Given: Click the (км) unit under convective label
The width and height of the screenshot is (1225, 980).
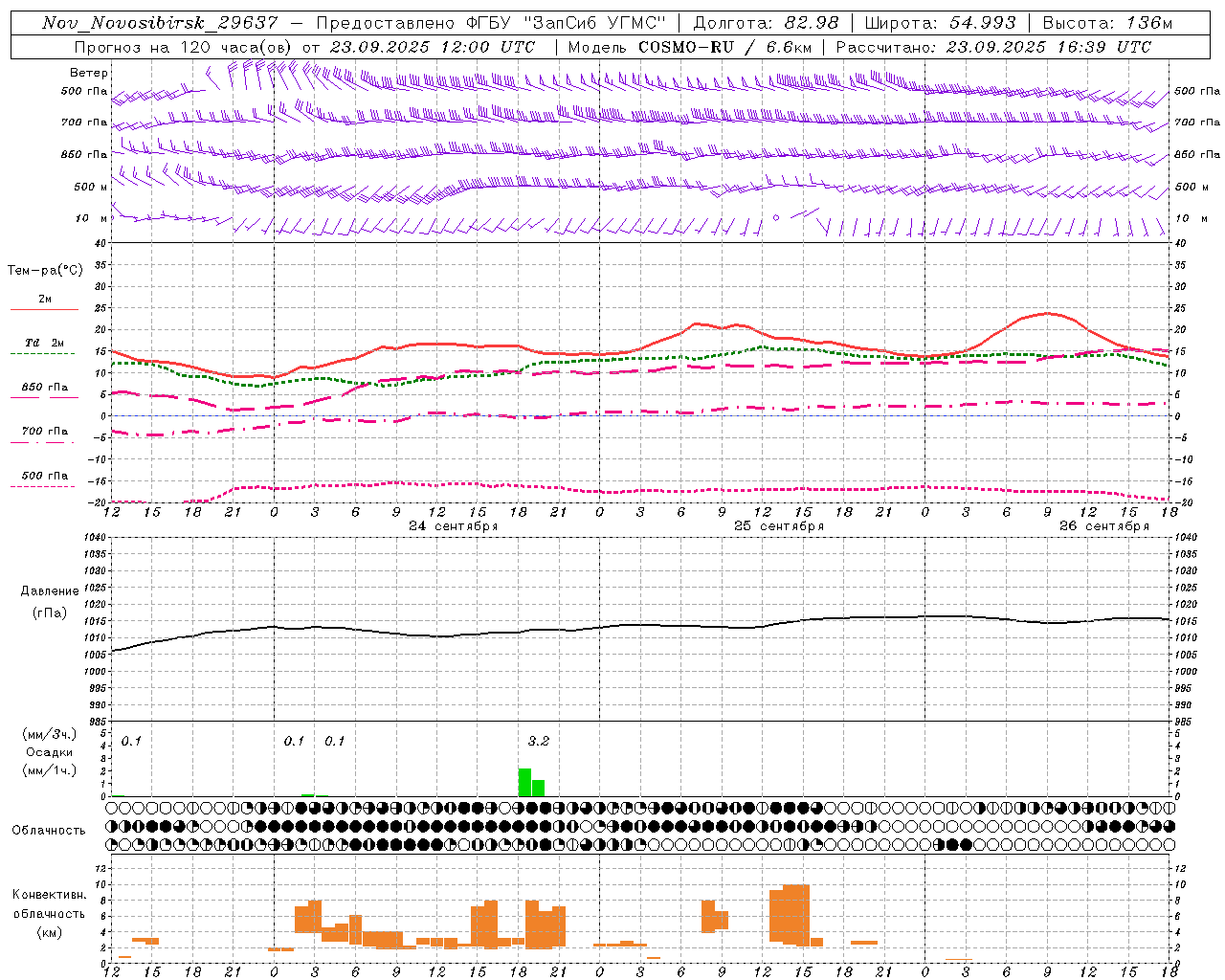Looking at the screenshot, I should [50, 932].
